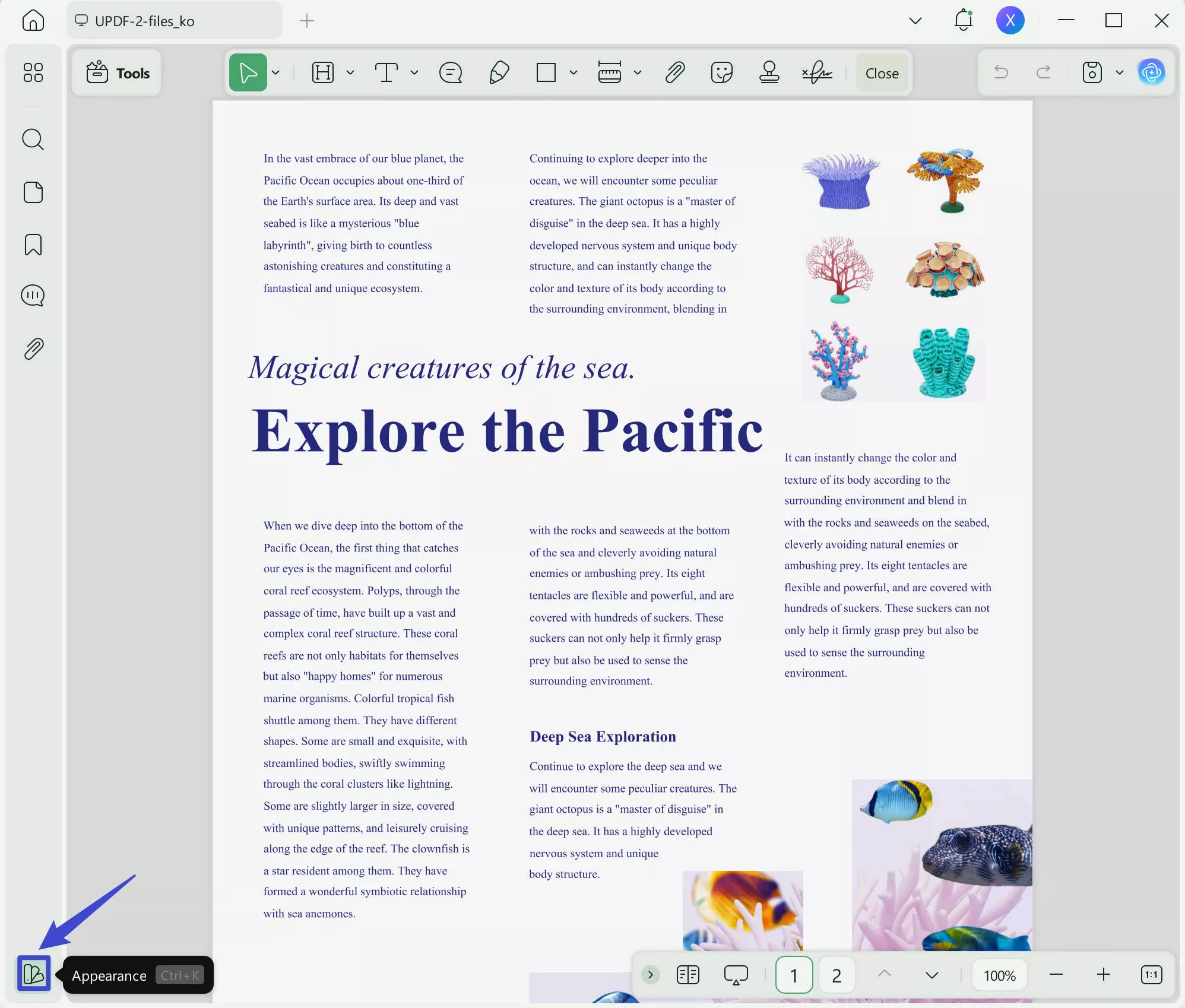Select the Measure ruler tool

[x=610, y=73]
